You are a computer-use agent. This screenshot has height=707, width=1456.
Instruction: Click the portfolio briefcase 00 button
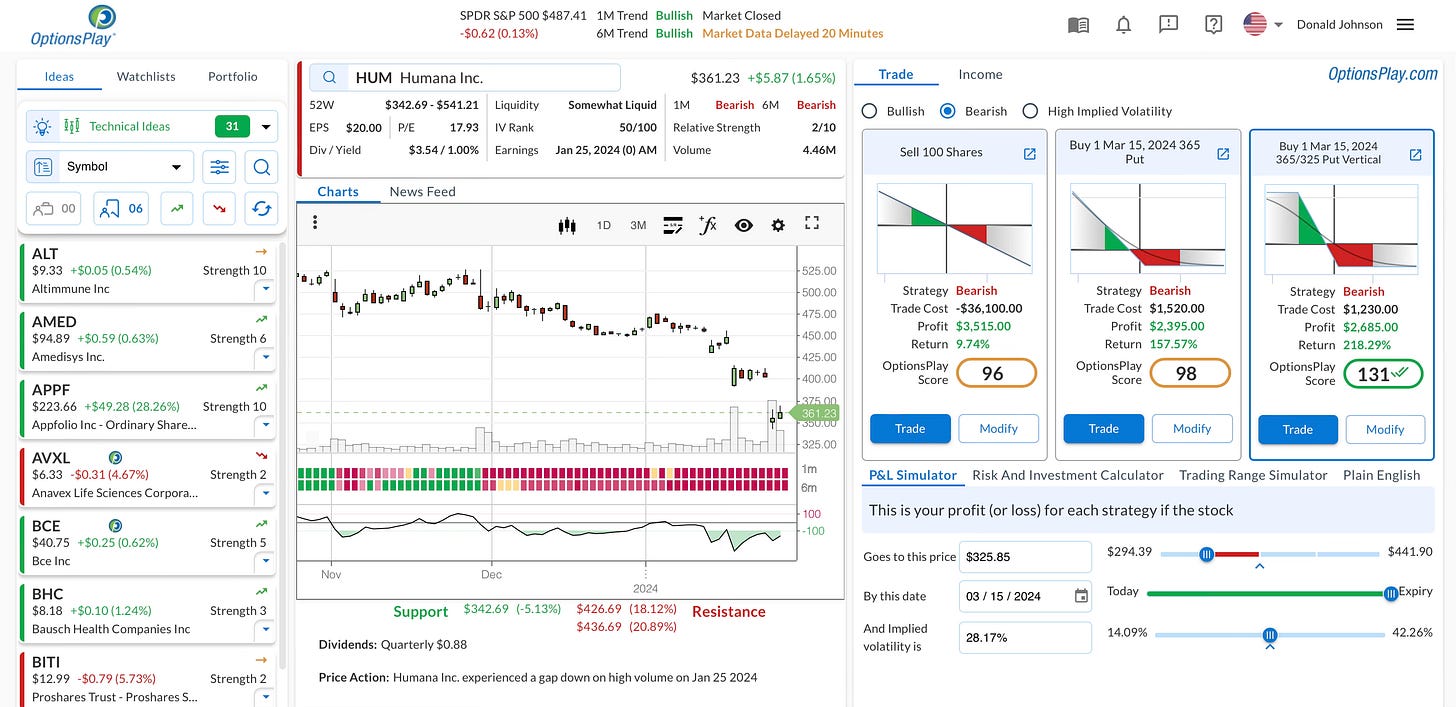(55, 209)
